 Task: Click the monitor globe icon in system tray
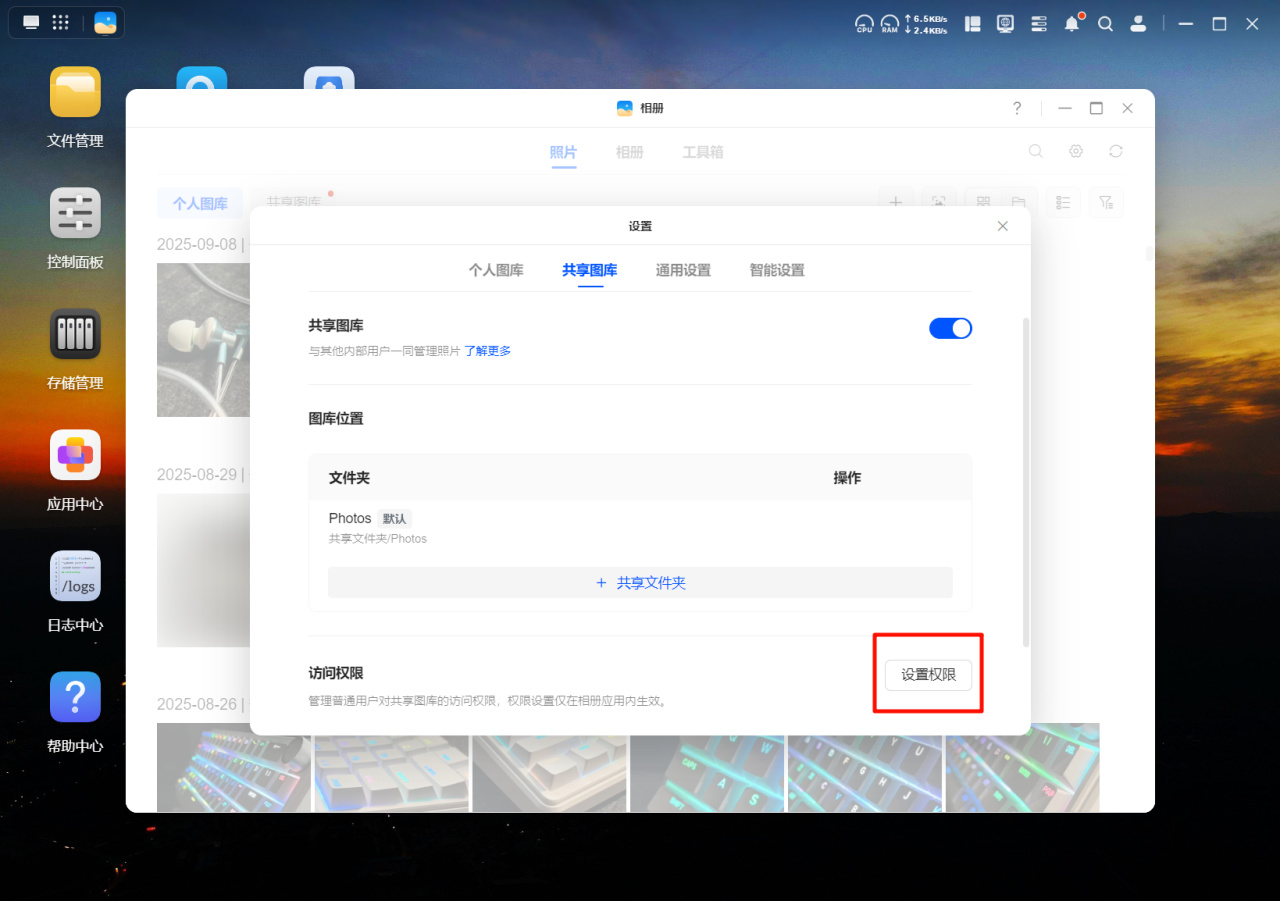pyautogui.click(x=1006, y=24)
